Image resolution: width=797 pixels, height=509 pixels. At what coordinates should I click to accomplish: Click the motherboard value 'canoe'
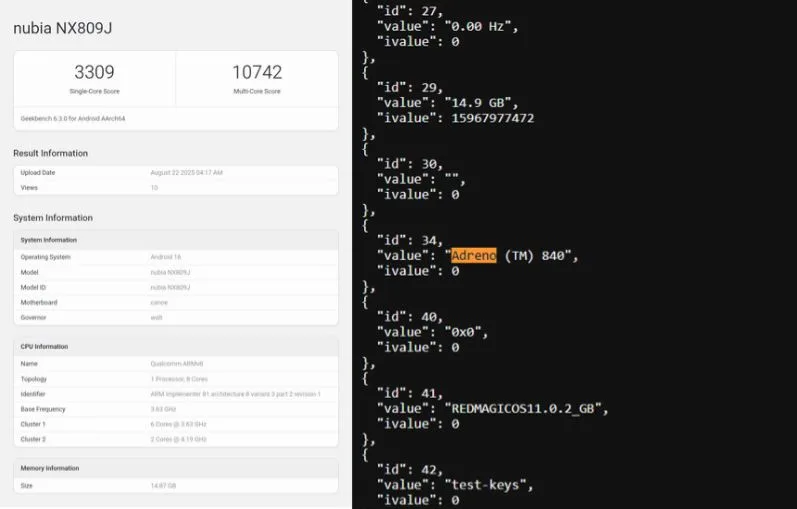pyautogui.click(x=159, y=303)
